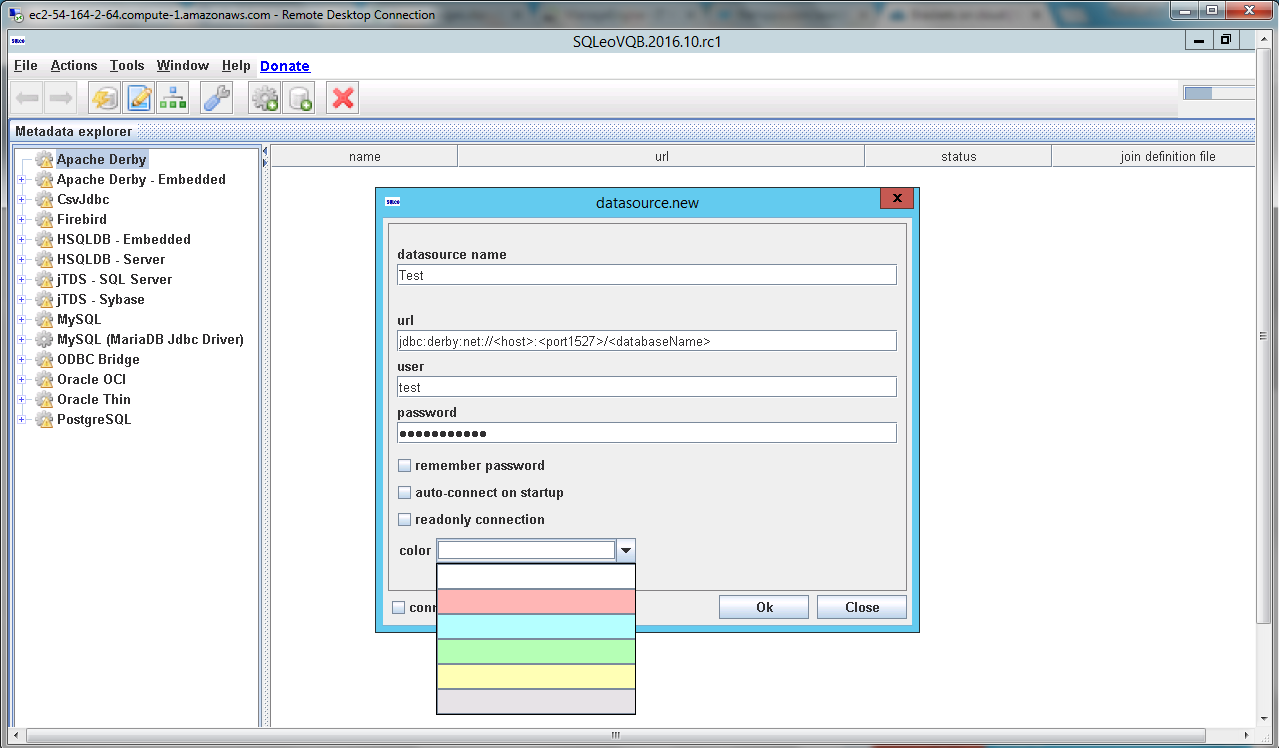Expand the Oracle Thin tree node
Screen dimensions: 1279x748
(x=22, y=400)
